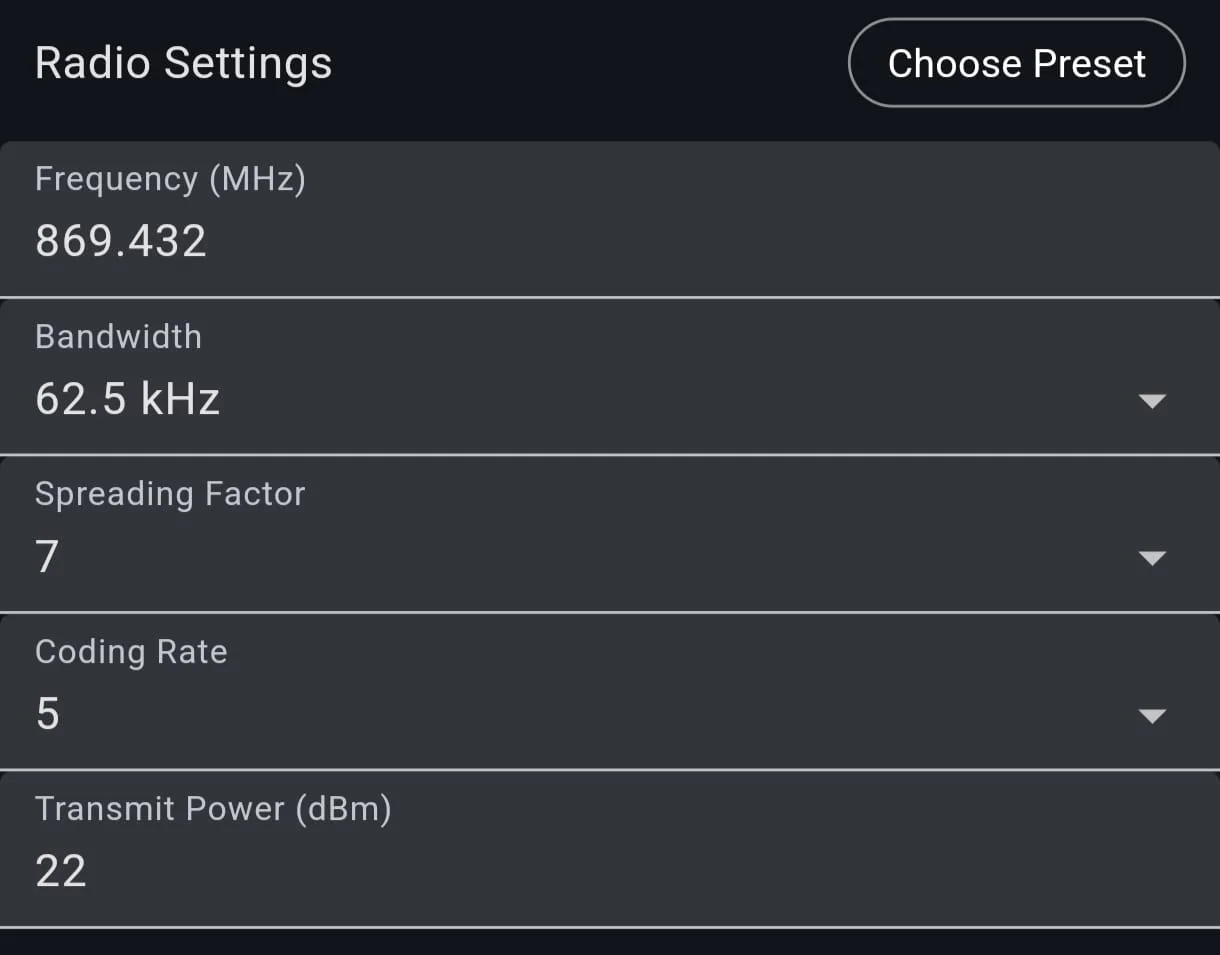Select the 62.5 kHz bandwidth value text
This screenshot has width=1220, height=955.
pyautogui.click(x=127, y=399)
